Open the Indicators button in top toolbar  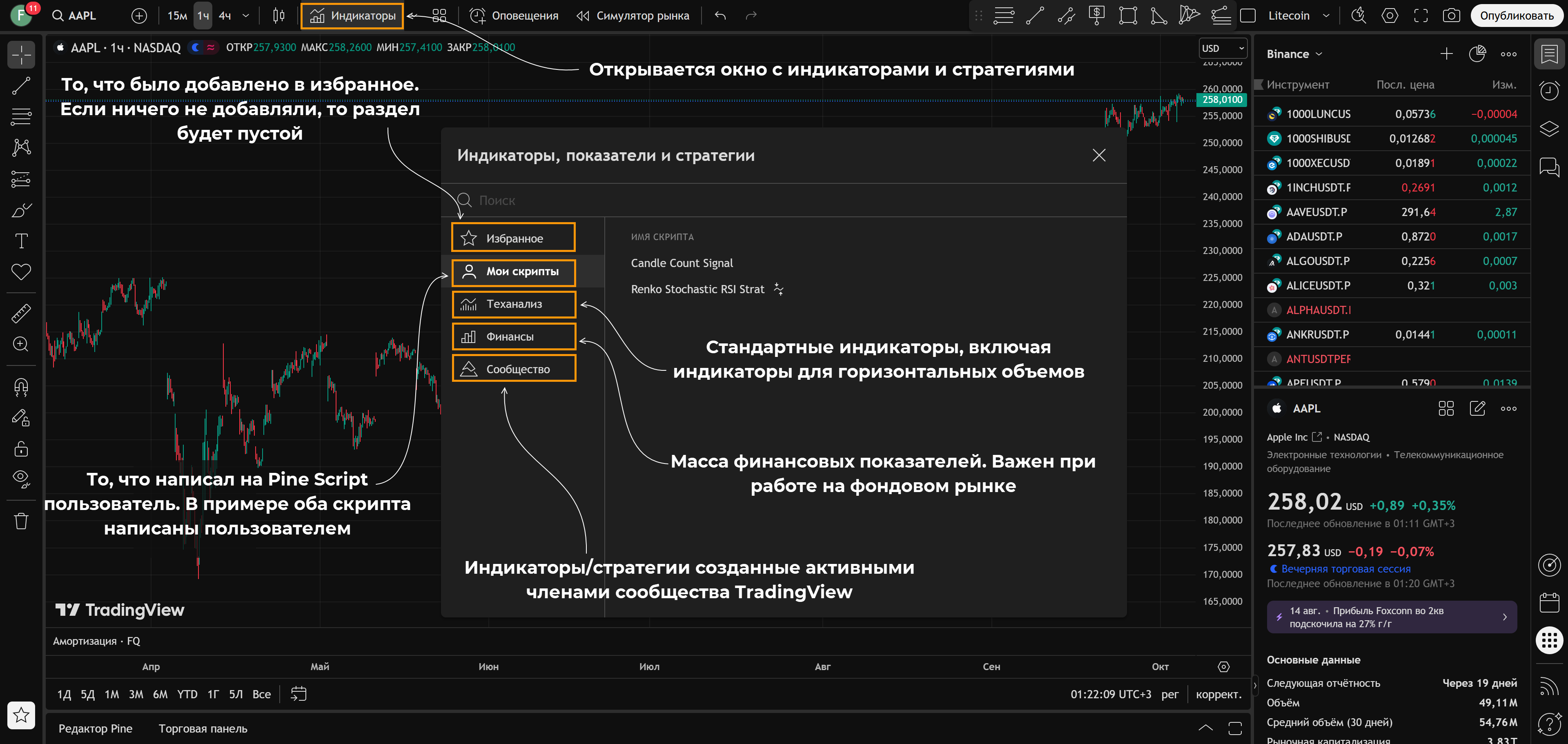[352, 16]
